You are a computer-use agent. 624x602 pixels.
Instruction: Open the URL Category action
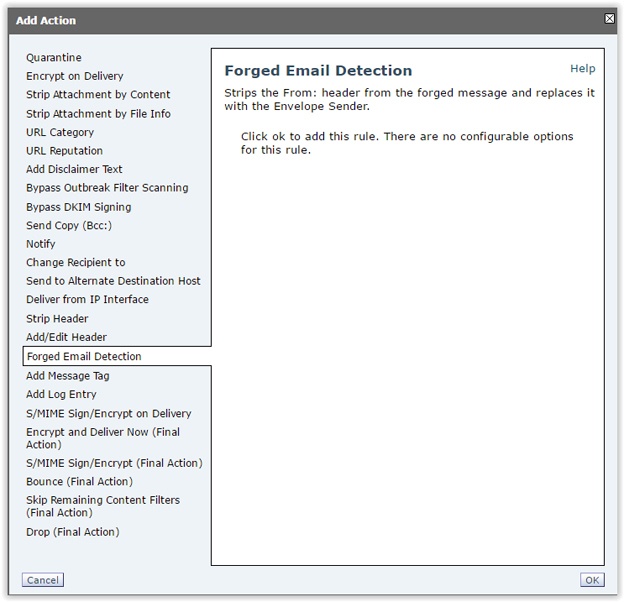tap(60, 132)
